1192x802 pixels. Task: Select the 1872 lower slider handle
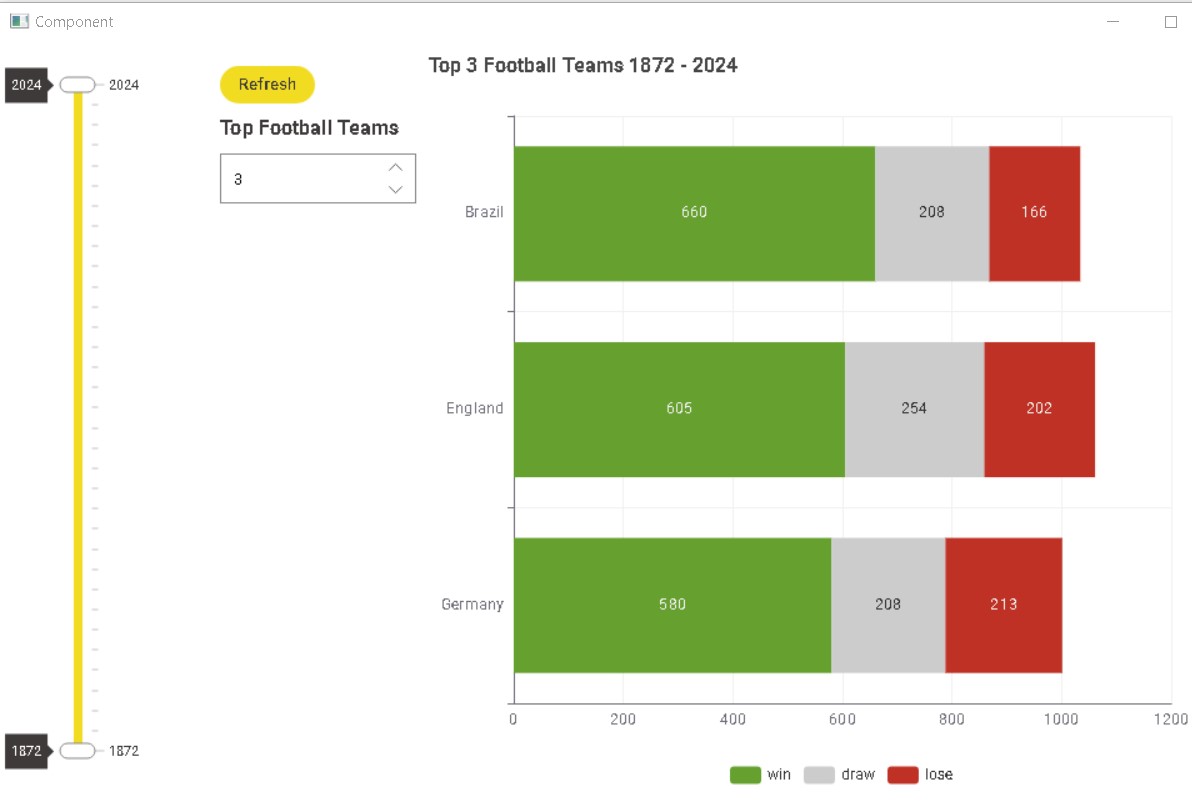(78, 751)
